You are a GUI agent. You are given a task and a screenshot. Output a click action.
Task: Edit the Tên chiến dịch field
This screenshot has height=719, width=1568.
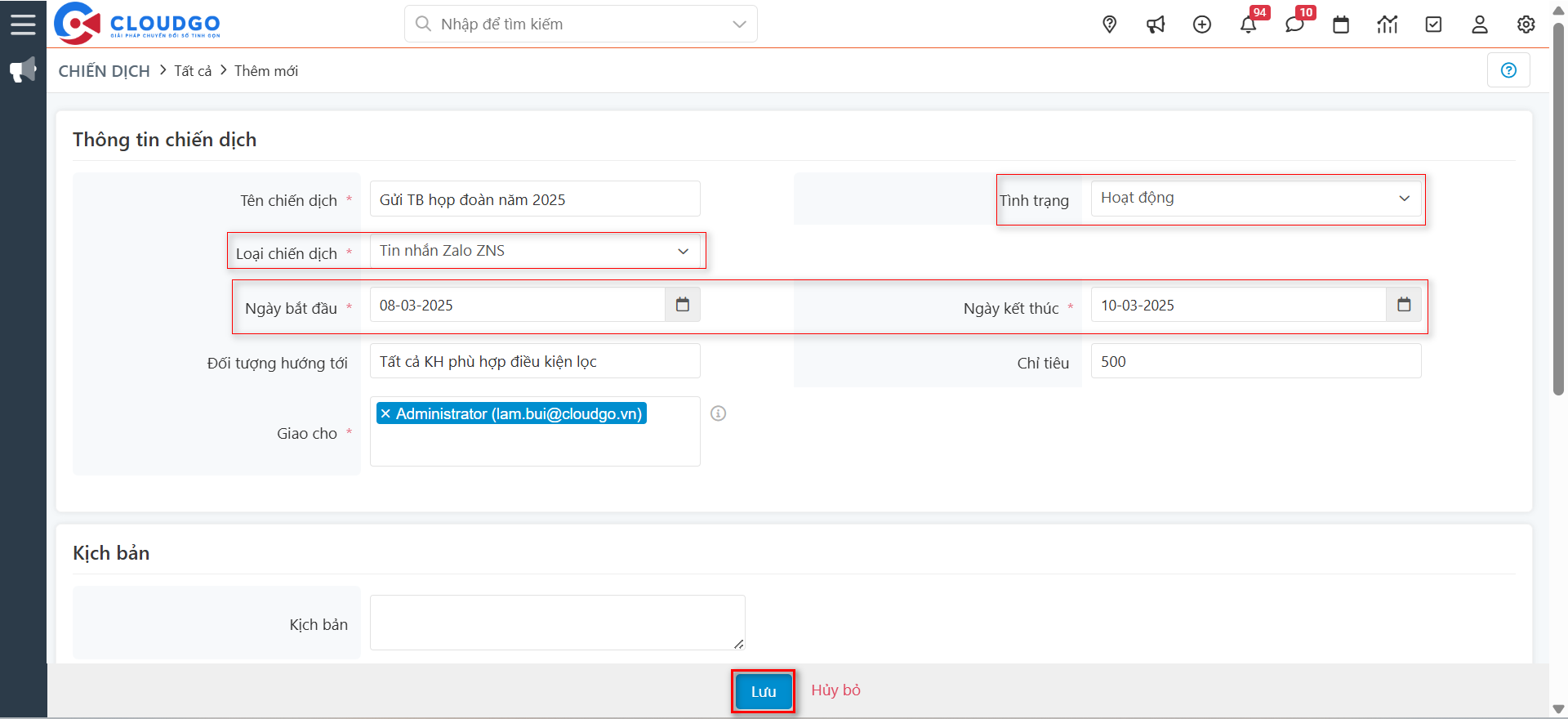535,199
